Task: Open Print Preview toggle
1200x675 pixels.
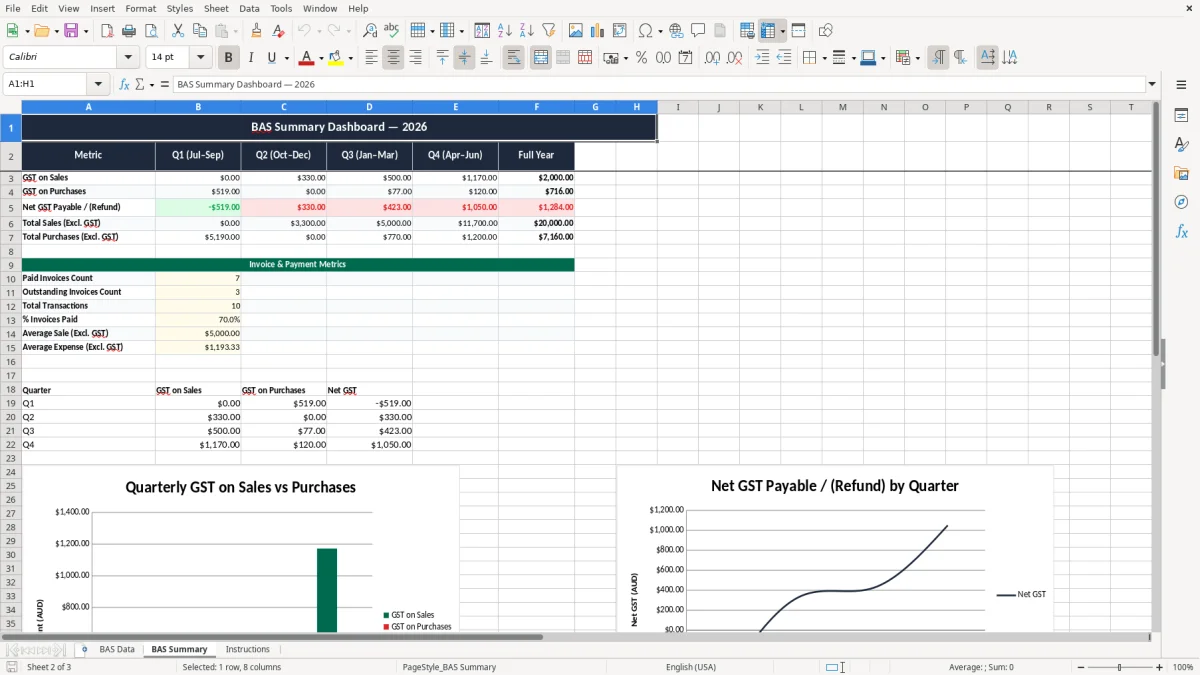Action: (150, 31)
